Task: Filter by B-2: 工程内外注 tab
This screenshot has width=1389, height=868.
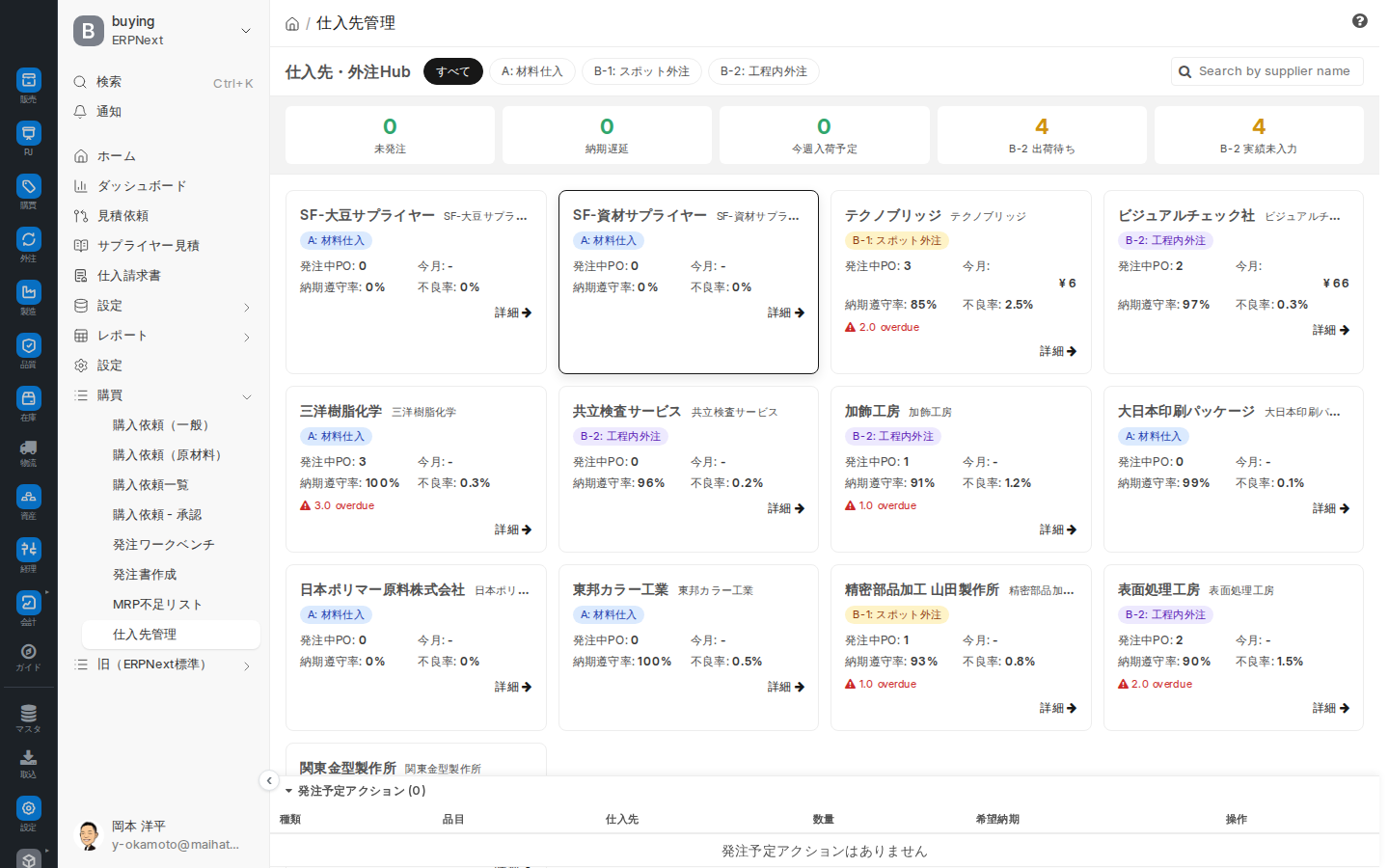Action: click(x=764, y=71)
